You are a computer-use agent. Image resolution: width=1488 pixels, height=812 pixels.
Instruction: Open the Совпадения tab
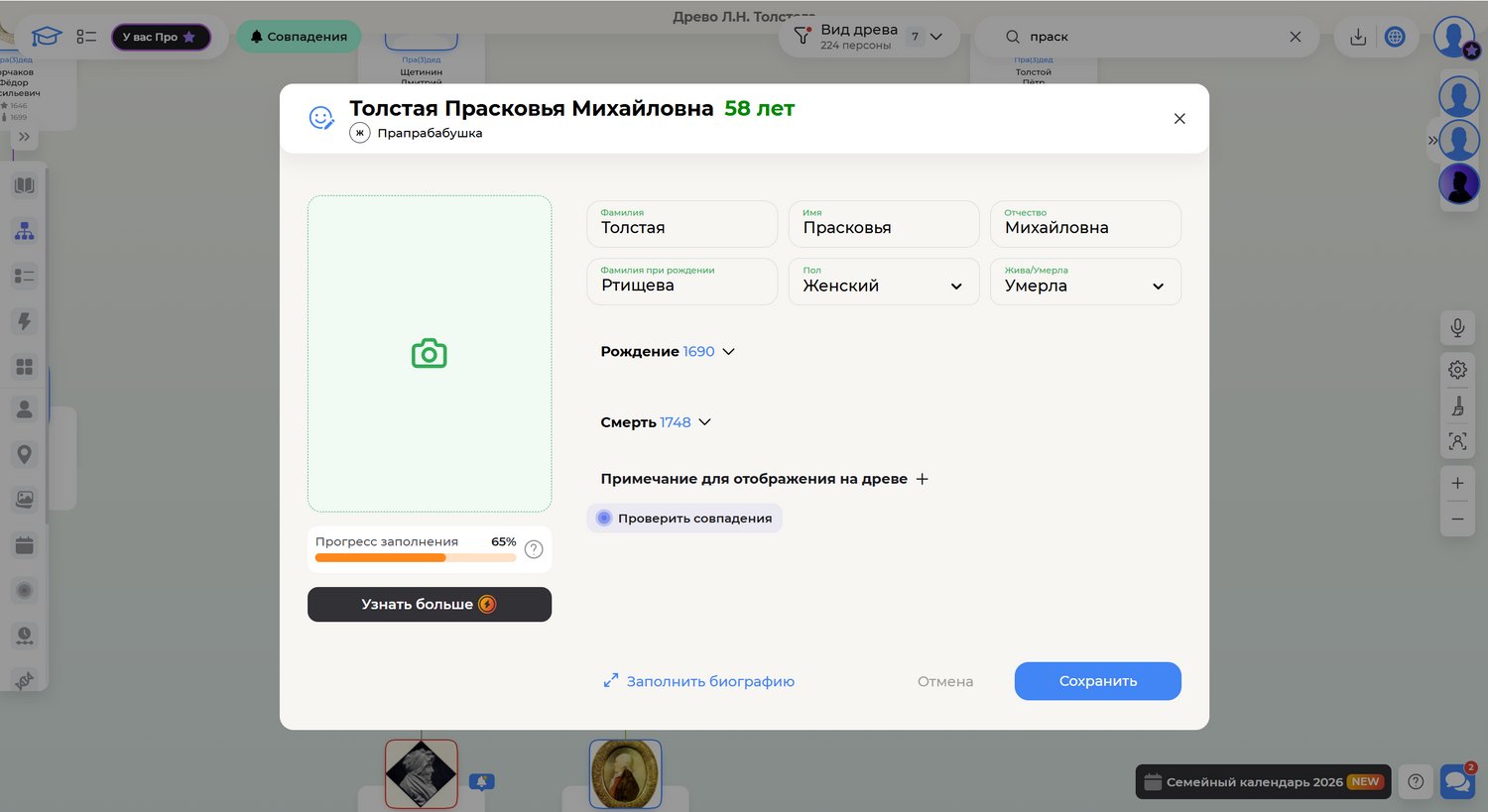pos(299,37)
